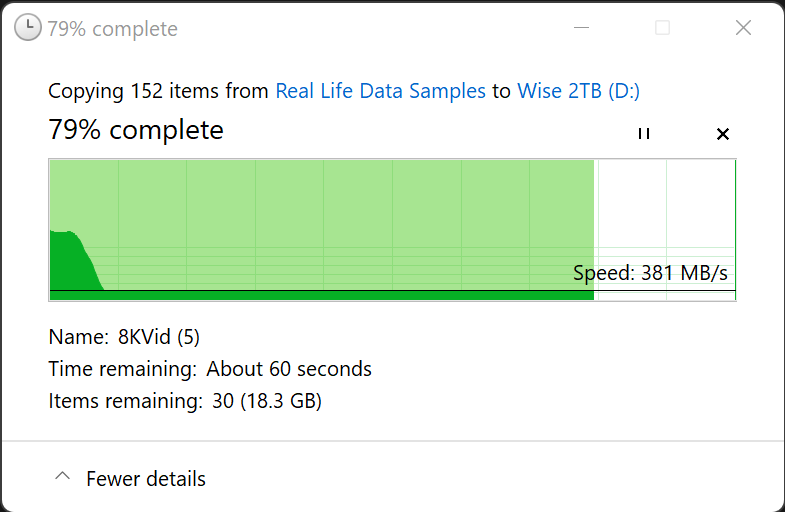Open the Wise 2TB (D:) destination link
Image resolution: width=785 pixels, height=512 pixels.
click(578, 91)
